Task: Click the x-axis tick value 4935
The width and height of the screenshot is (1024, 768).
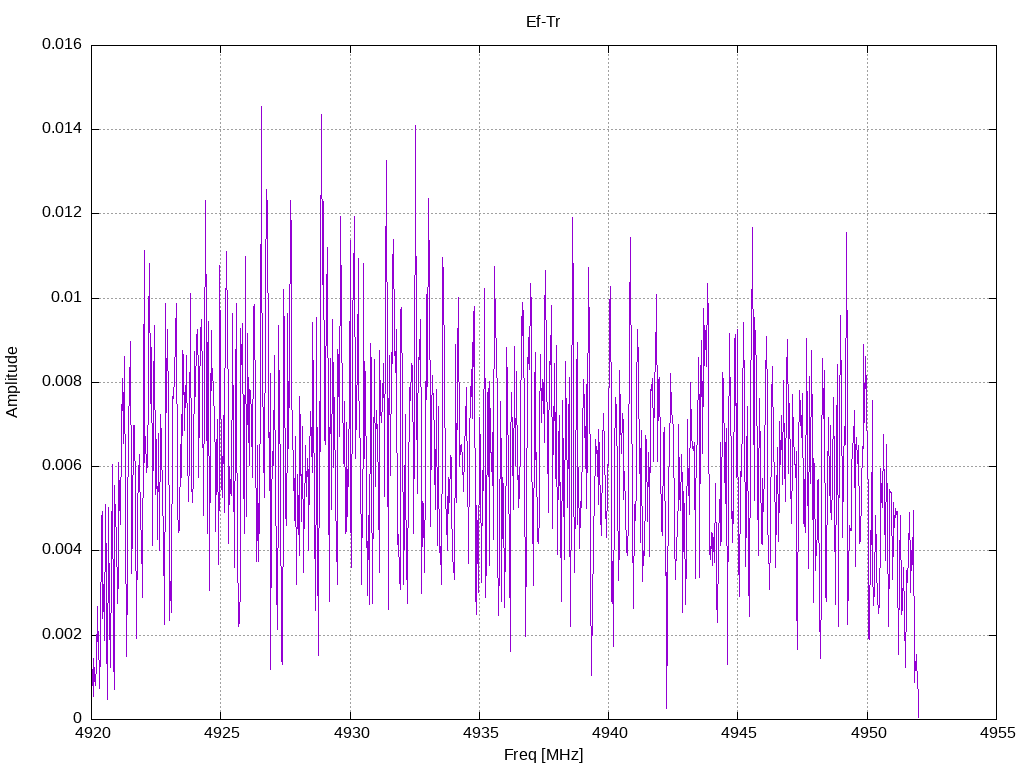Action: pos(480,733)
